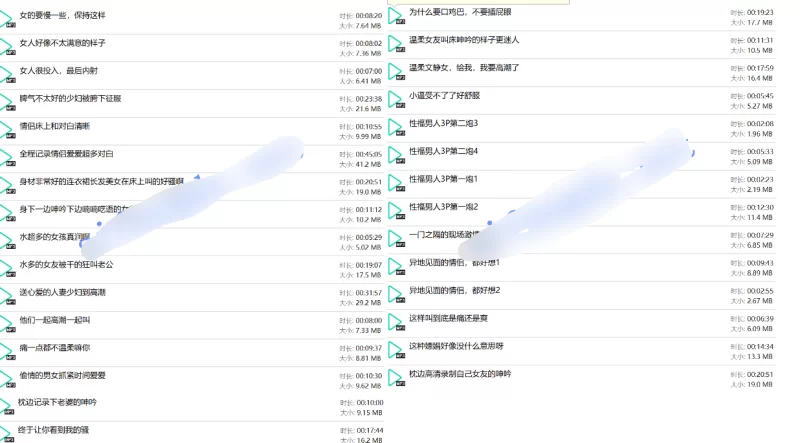Play the MP3 lasting 00:08:00

click(x=7, y=324)
